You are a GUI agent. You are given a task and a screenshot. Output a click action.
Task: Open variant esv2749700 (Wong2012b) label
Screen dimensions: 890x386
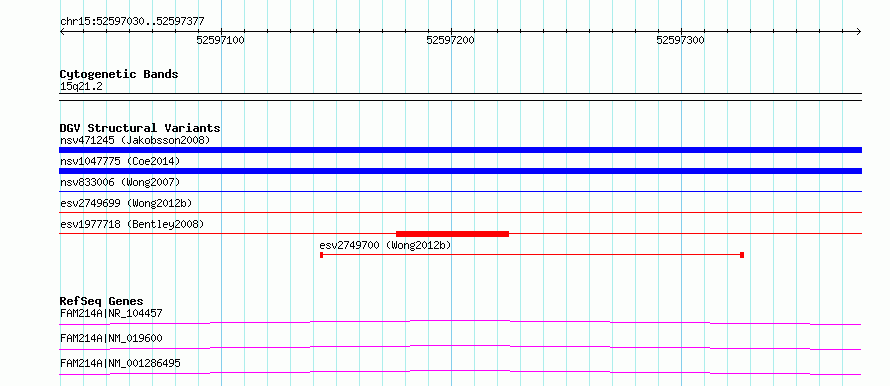pyautogui.click(x=385, y=245)
